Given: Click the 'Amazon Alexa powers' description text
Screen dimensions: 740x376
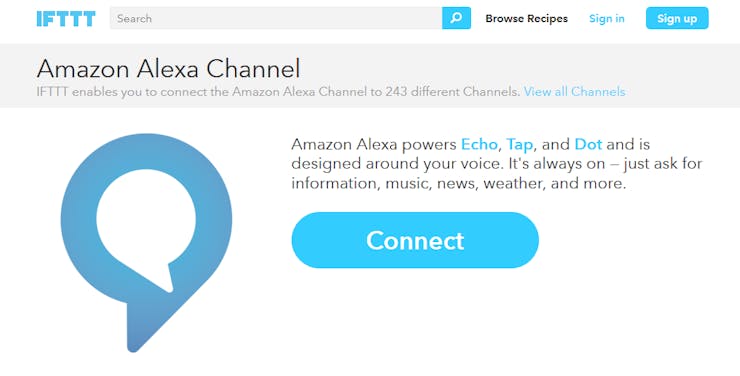Looking at the screenshot, I should [374, 144].
